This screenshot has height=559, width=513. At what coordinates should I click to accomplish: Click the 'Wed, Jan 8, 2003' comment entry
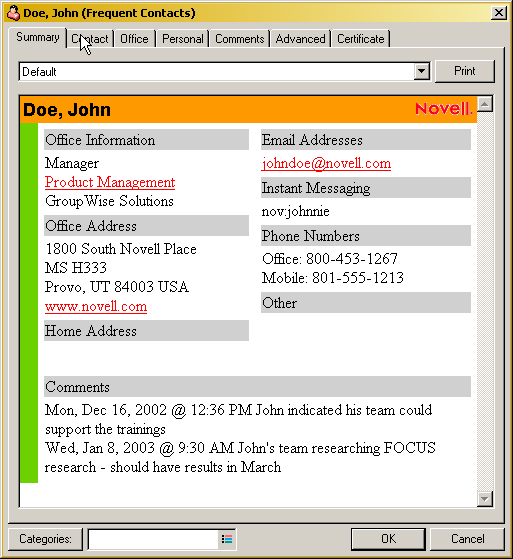pyautogui.click(x=240, y=457)
